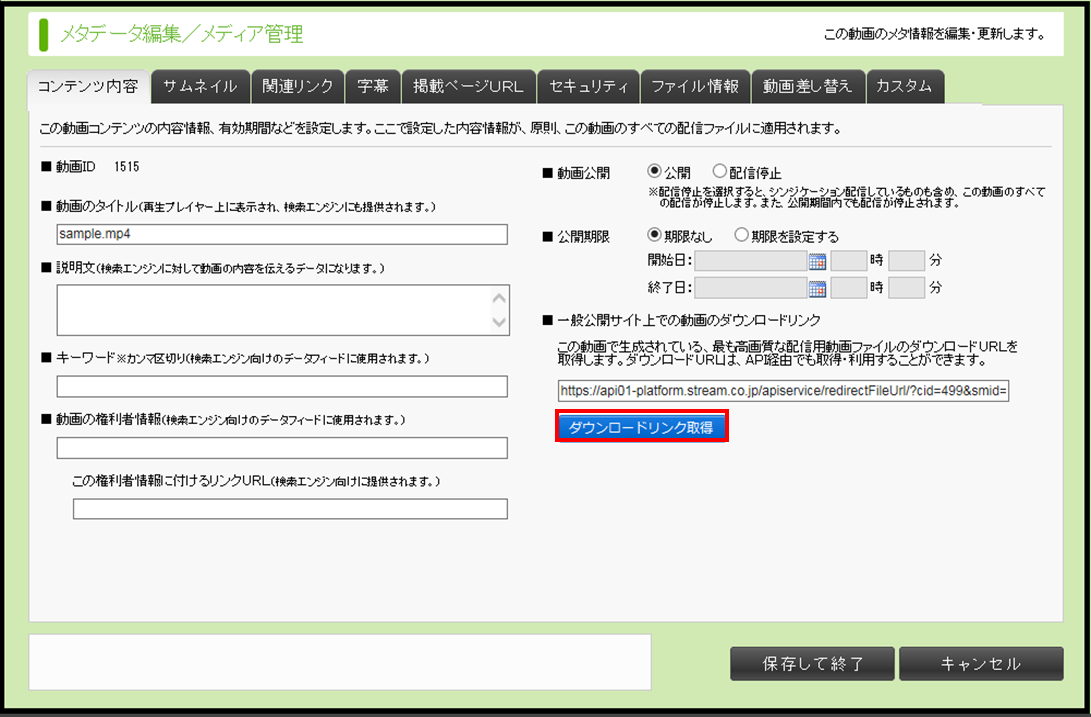Viewport: 1091px width, 717px height.
Task: Switch to the セキュリティ tab
Action: 588,87
